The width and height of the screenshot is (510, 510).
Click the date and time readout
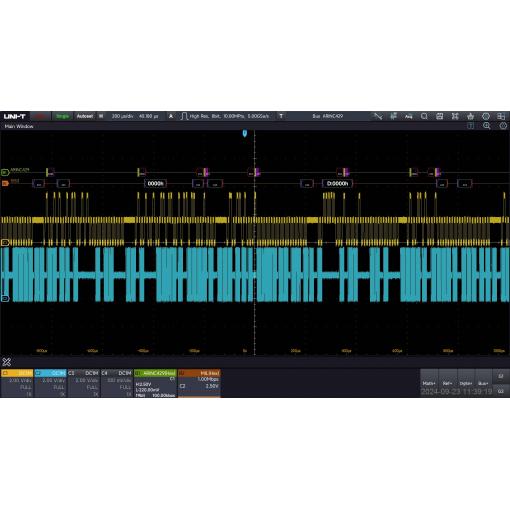coord(456,392)
